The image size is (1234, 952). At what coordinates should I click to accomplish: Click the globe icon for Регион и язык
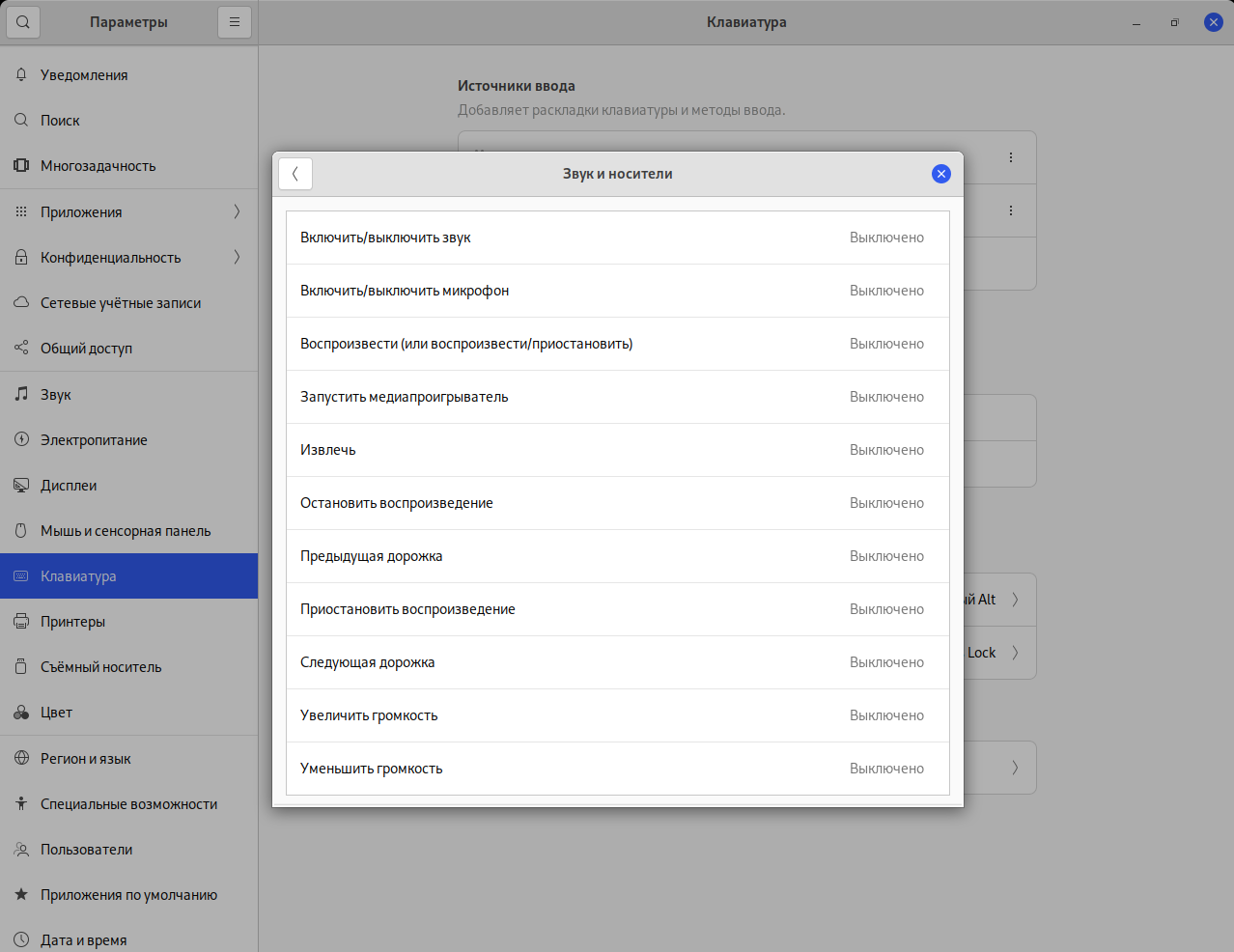[x=21, y=758]
